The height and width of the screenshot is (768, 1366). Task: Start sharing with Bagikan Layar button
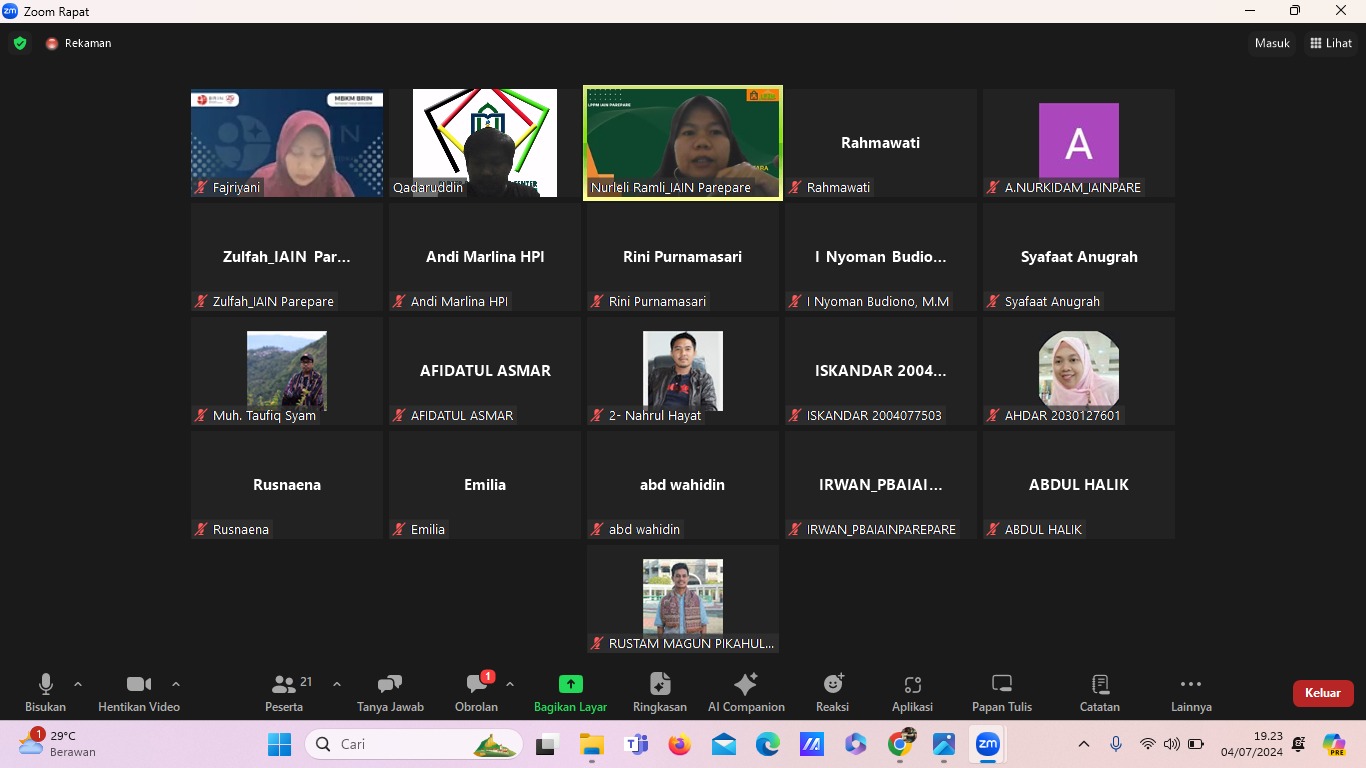coord(570,693)
